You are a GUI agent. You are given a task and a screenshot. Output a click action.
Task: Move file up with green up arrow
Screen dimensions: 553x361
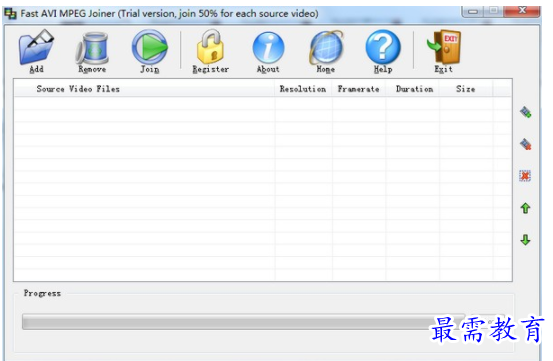(525, 208)
